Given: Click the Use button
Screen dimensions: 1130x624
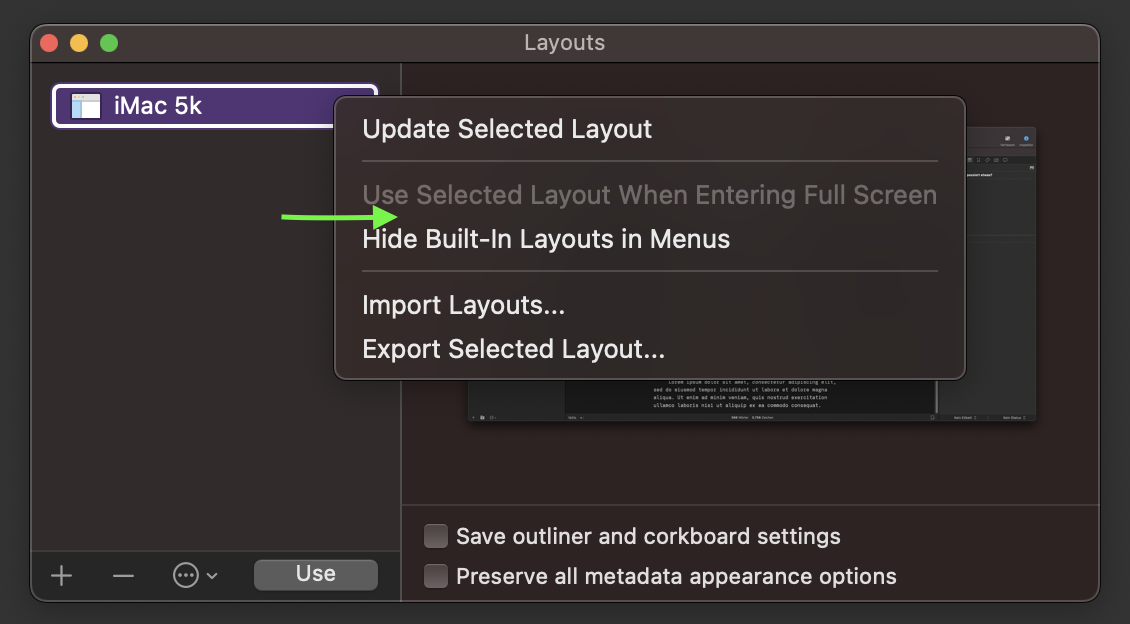Looking at the screenshot, I should [x=316, y=574].
